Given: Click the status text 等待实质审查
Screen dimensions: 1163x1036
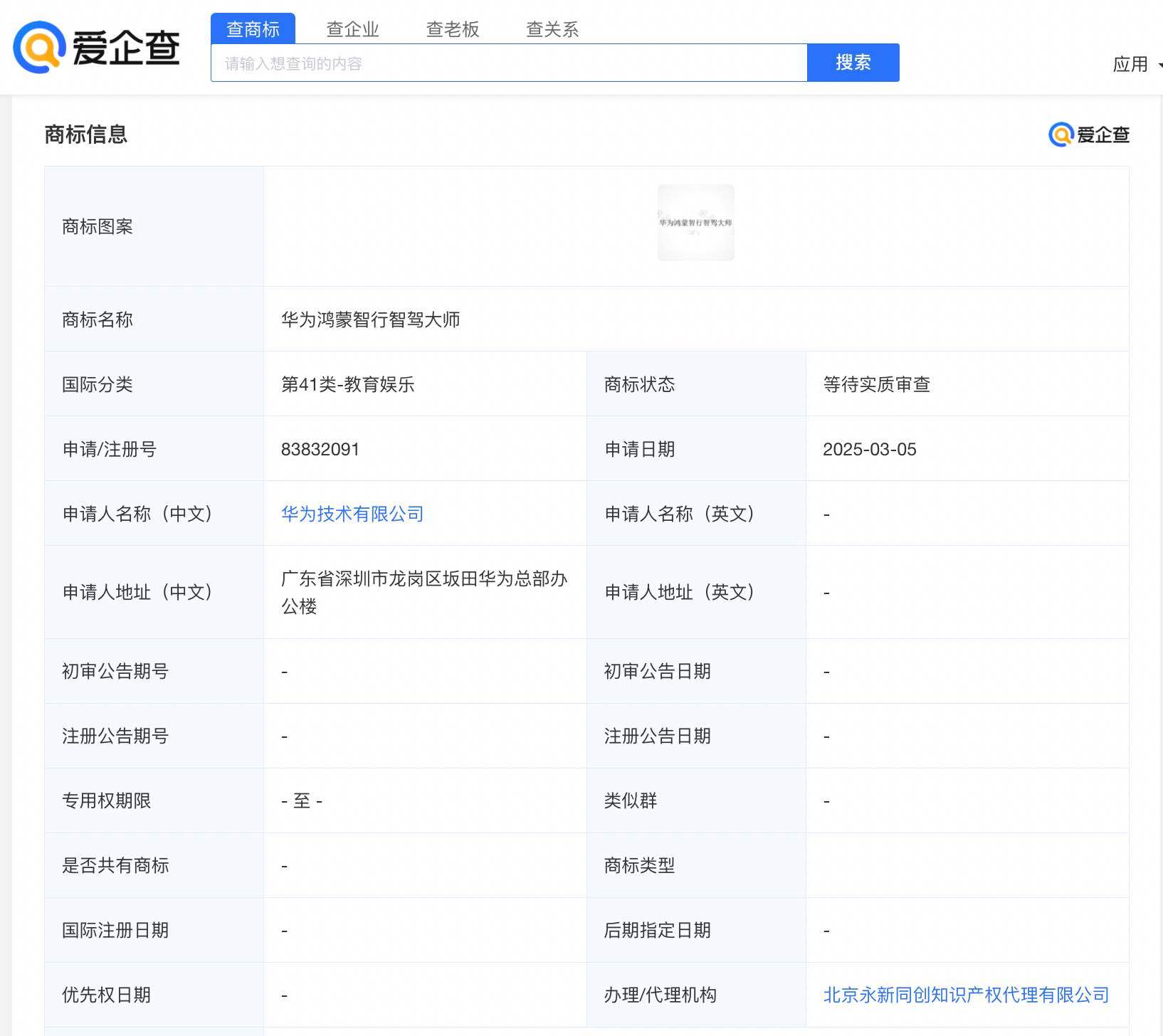Looking at the screenshot, I should 876,384.
